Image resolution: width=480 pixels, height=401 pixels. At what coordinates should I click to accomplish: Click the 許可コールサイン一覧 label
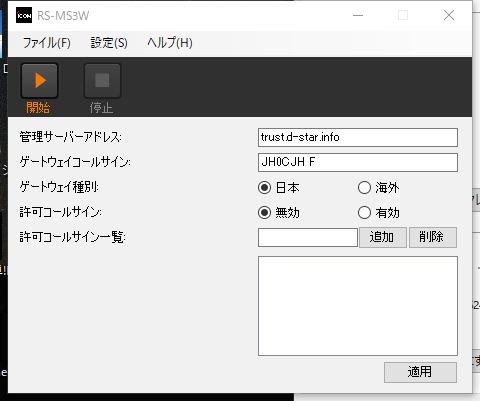[x=72, y=237]
